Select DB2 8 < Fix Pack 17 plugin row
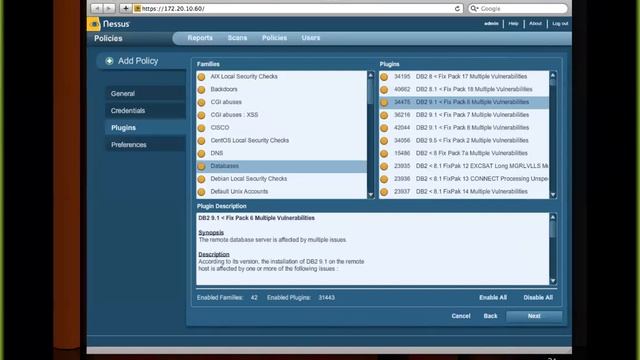The image size is (640, 360). [464, 77]
